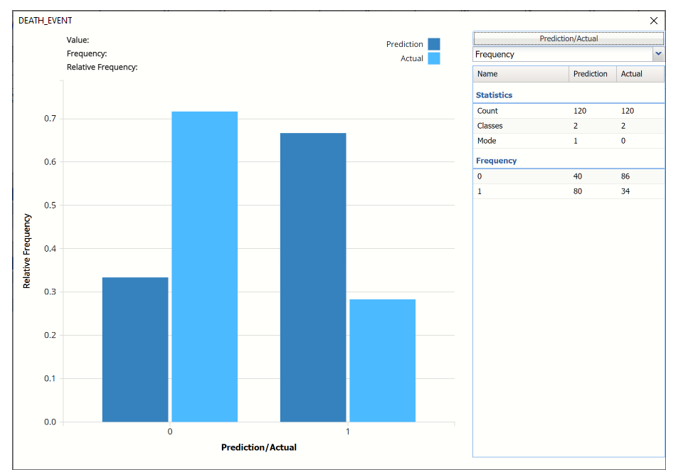This screenshot has width=678, height=474.
Task: Click the Actual bar for class 1
Action: pyautogui.click(x=382, y=360)
